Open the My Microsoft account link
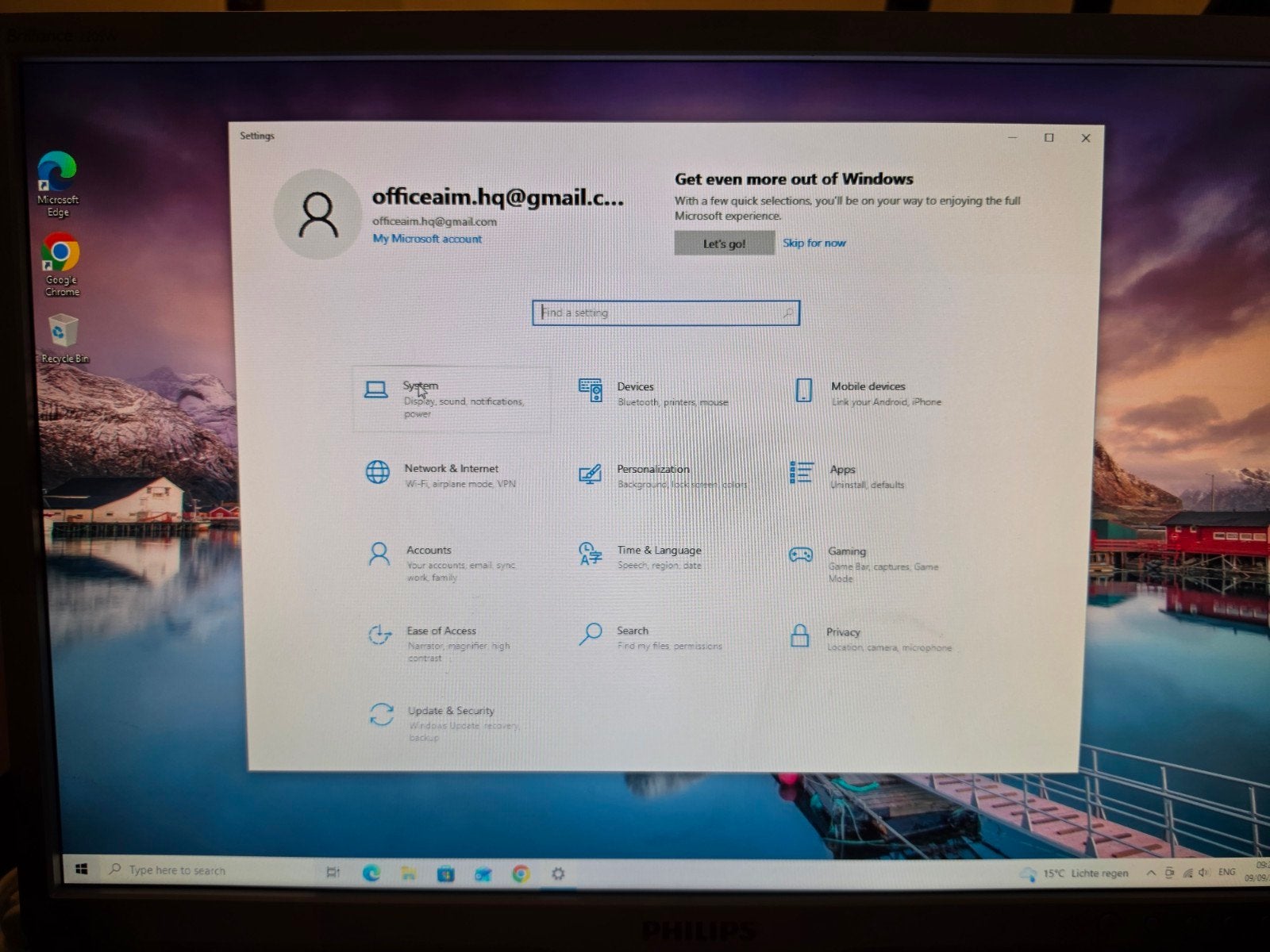The width and height of the screenshot is (1270, 952). click(427, 239)
